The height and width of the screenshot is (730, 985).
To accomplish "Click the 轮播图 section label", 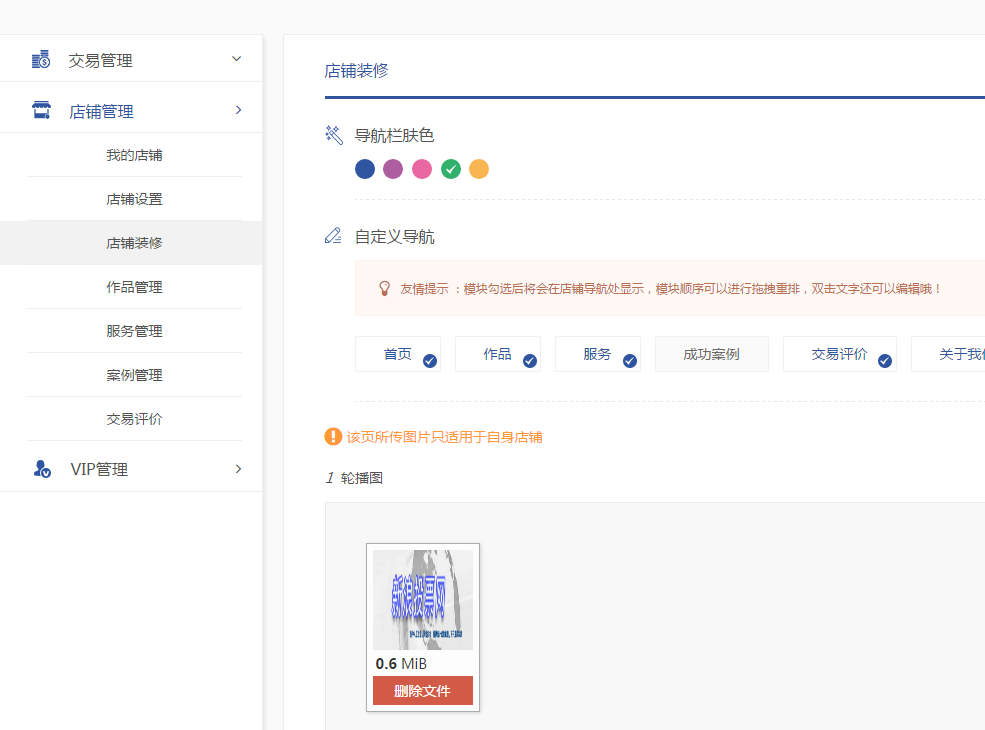I will (362, 478).
